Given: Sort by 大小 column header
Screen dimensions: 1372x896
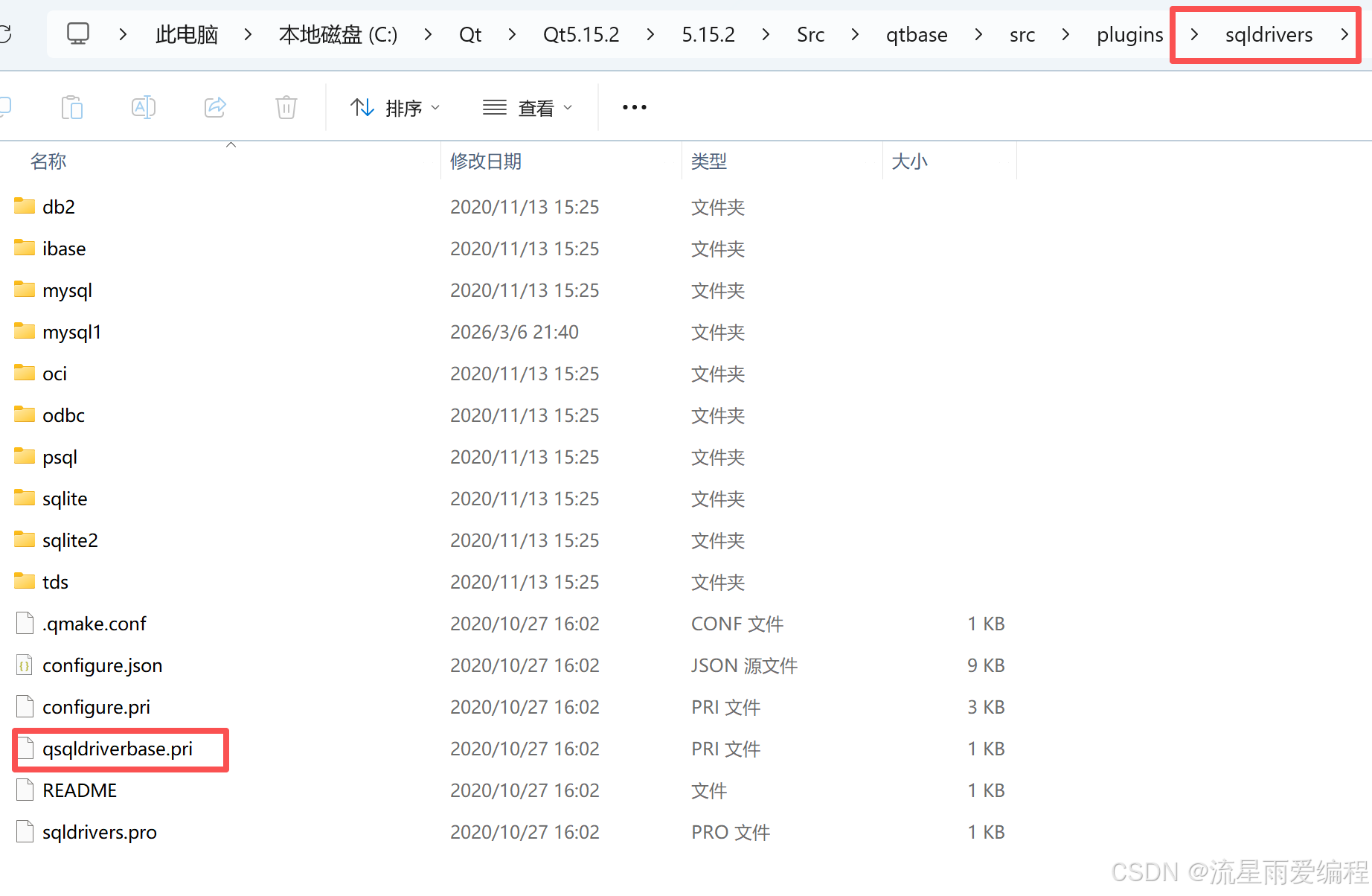Looking at the screenshot, I should tap(909, 161).
